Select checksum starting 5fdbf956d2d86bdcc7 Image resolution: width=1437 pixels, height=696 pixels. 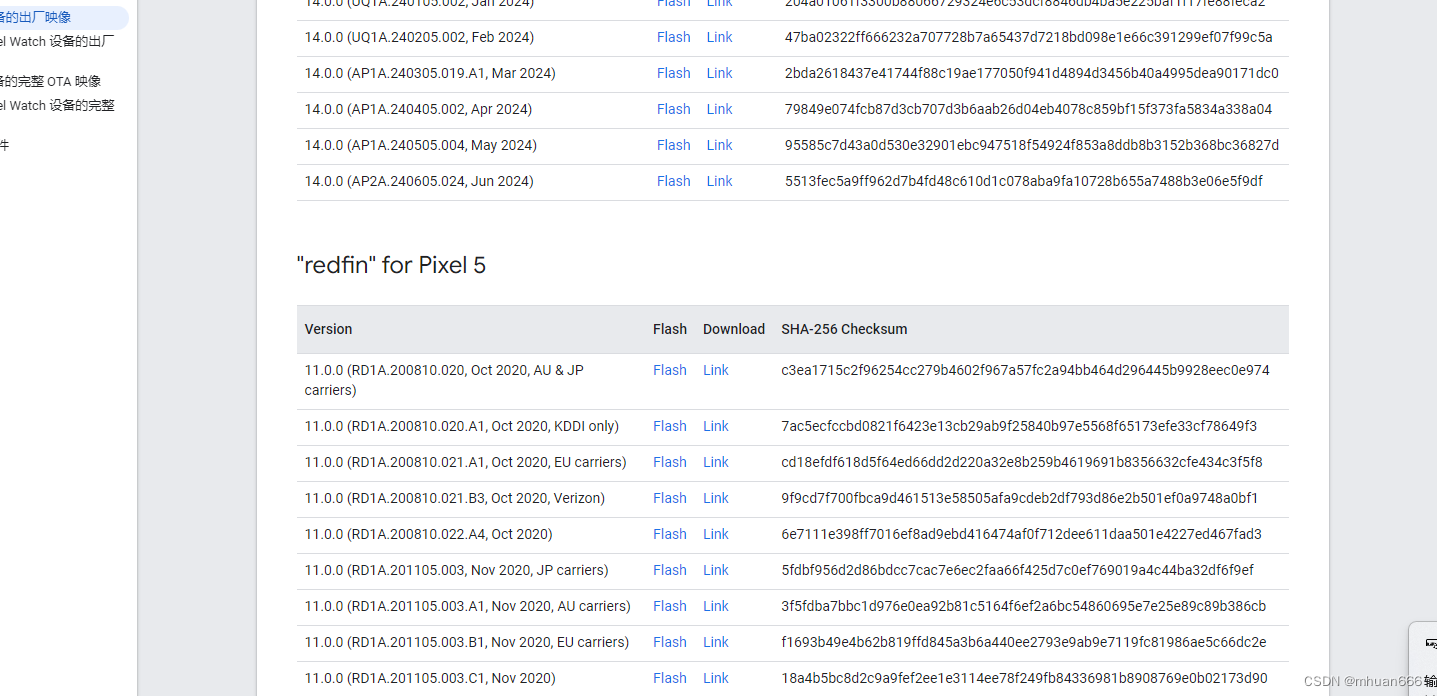coord(1017,570)
